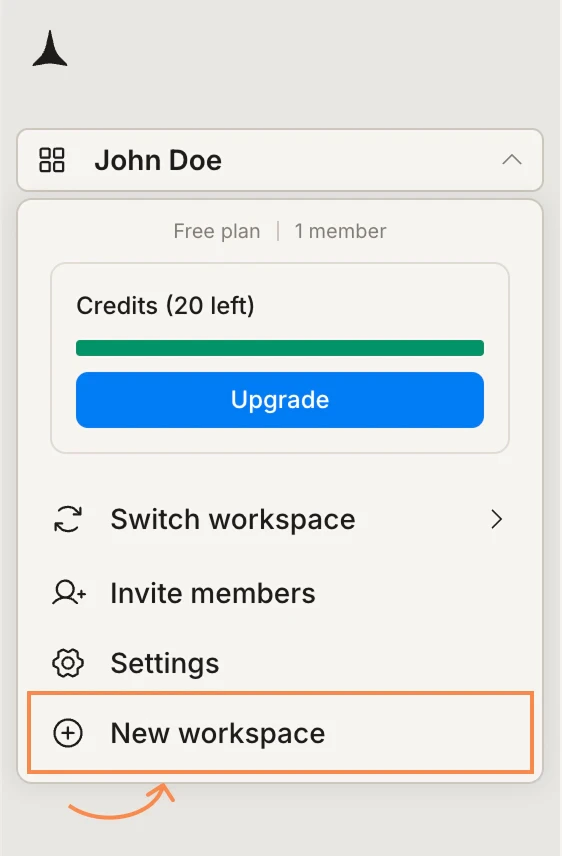The width and height of the screenshot is (562, 856).
Task: Collapse the John Doe workspace dropdown chevron
Action: point(512,160)
